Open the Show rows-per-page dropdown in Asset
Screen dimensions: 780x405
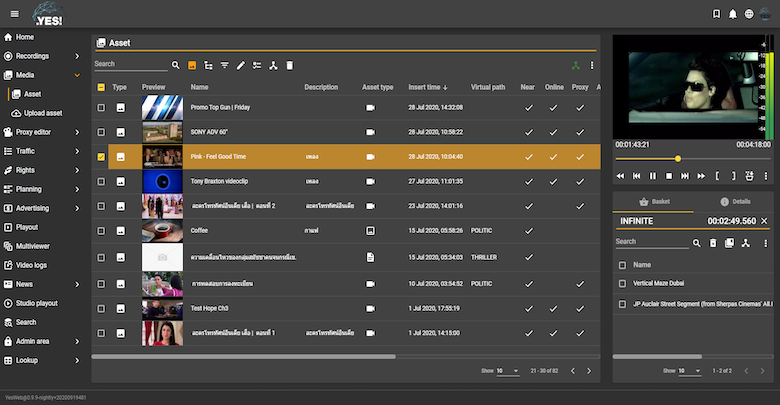[508, 371]
